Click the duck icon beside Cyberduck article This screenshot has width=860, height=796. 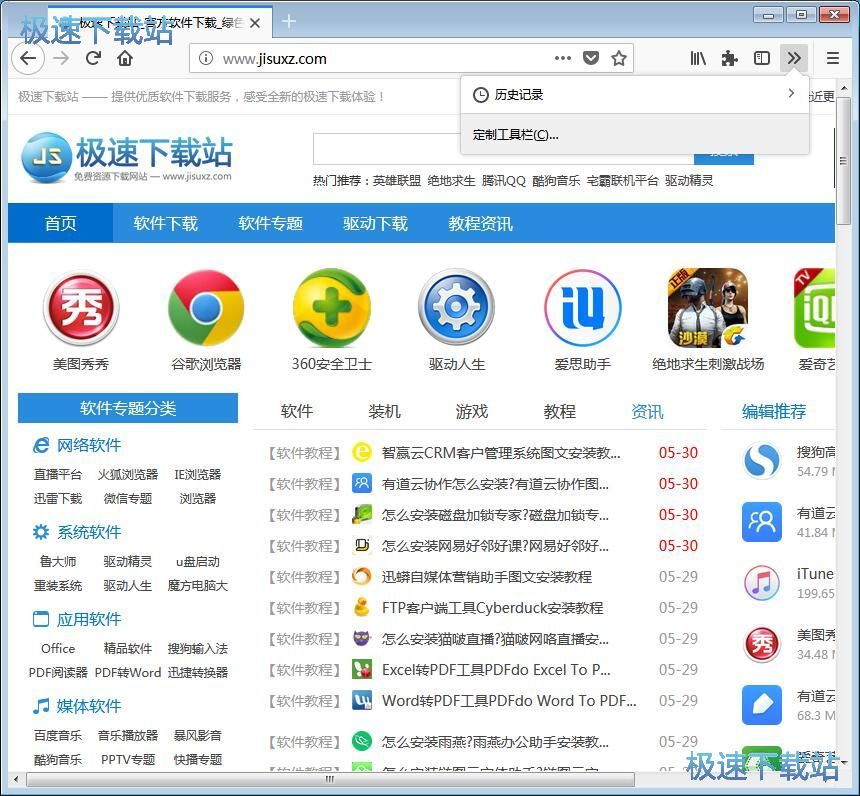(x=361, y=607)
